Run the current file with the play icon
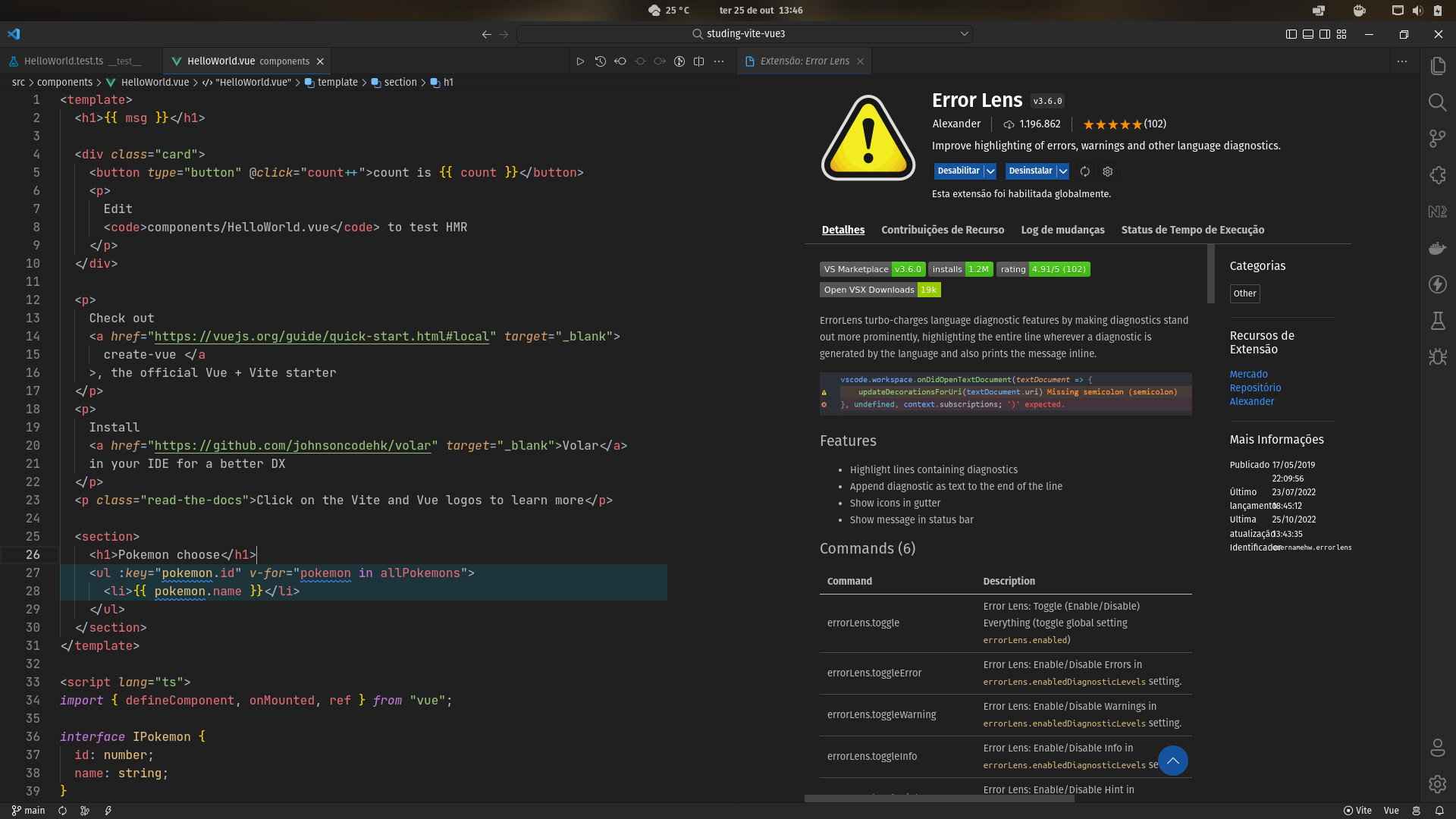 pyautogui.click(x=580, y=61)
